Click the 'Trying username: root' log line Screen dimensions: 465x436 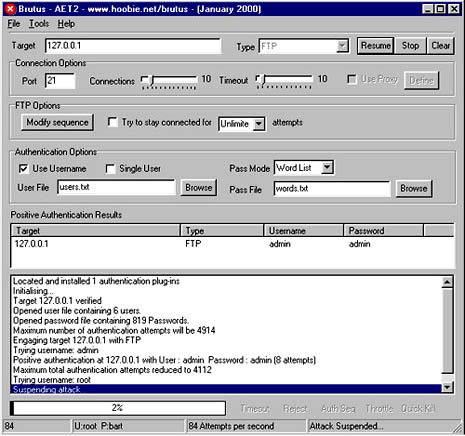(52, 380)
